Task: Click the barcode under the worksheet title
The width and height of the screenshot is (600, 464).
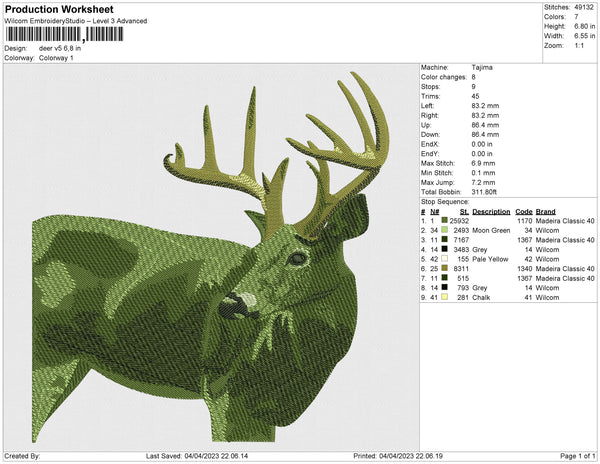Action: coord(66,34)
